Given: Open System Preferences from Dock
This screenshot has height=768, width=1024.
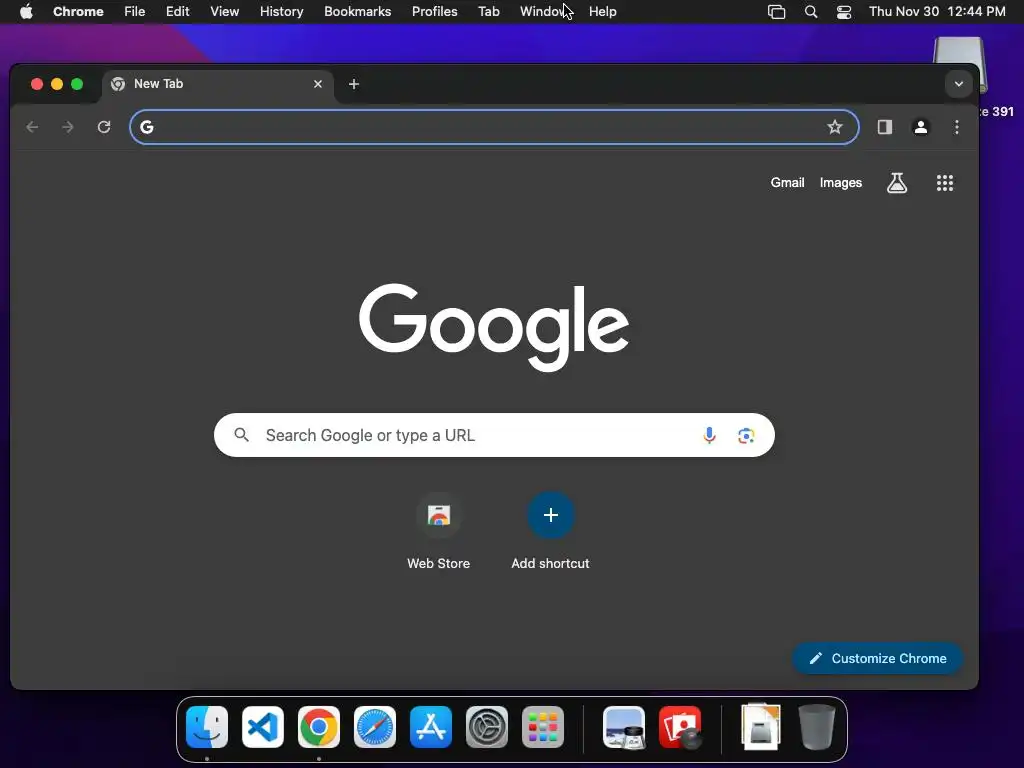Looking at the screenshot, I should [x=487, y=727].
